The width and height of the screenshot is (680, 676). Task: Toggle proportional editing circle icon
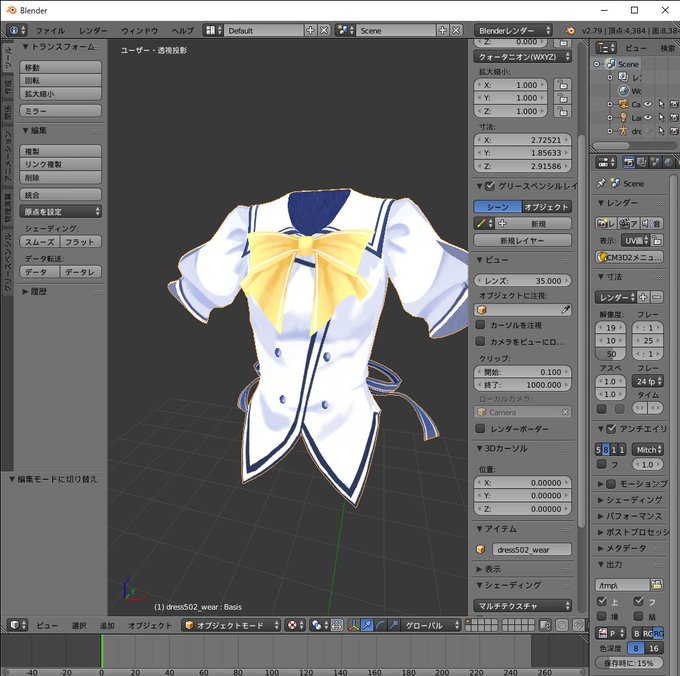click(562, 625)
